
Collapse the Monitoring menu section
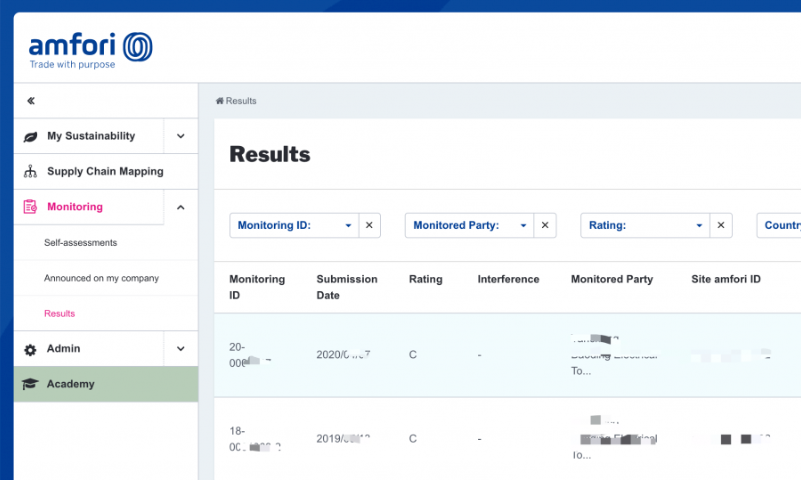tap(180, 207)
